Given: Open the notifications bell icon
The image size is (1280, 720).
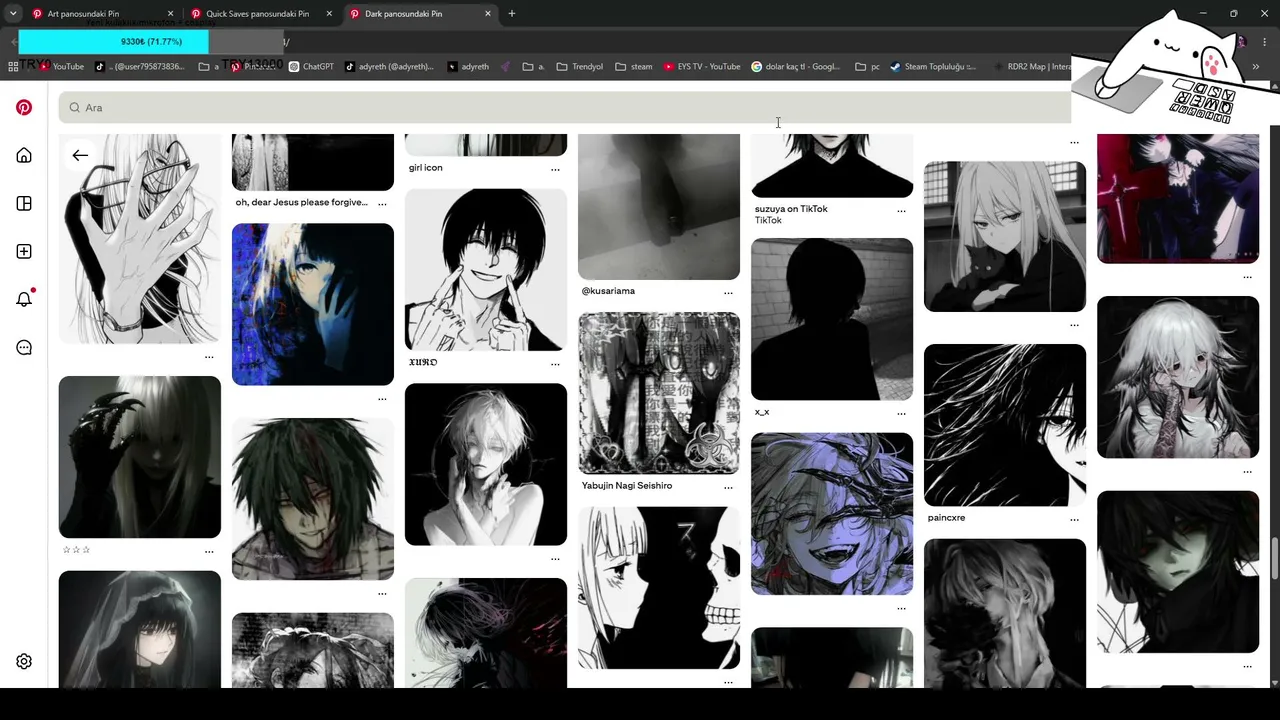Looking at the screenshot, I should pyautogui.click(x=24, y=299).
